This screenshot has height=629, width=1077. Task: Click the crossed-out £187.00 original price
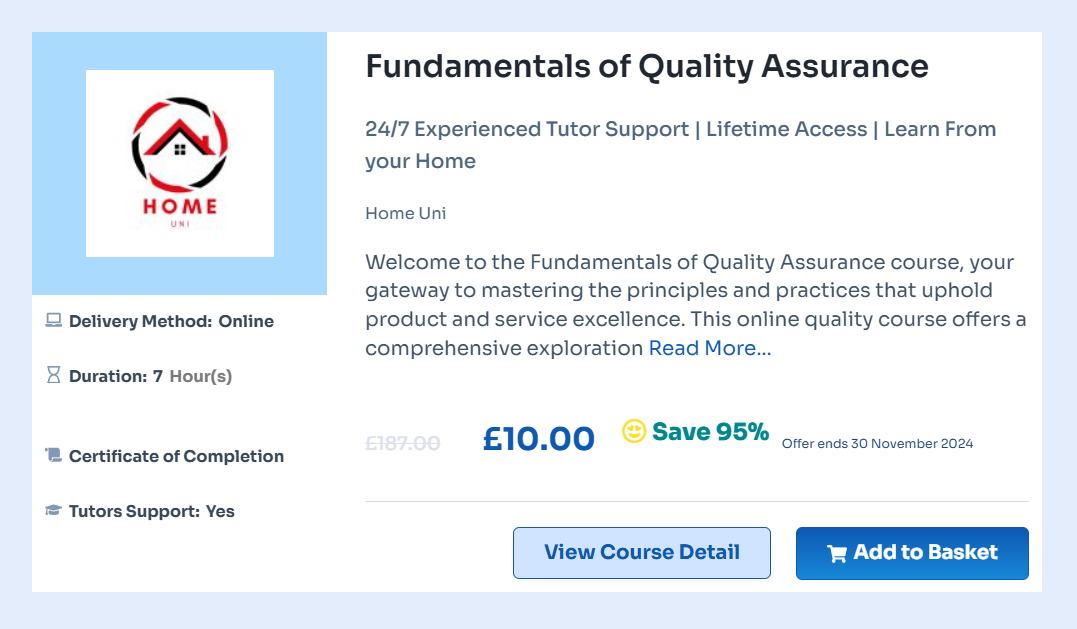click(x=402, y=442)
